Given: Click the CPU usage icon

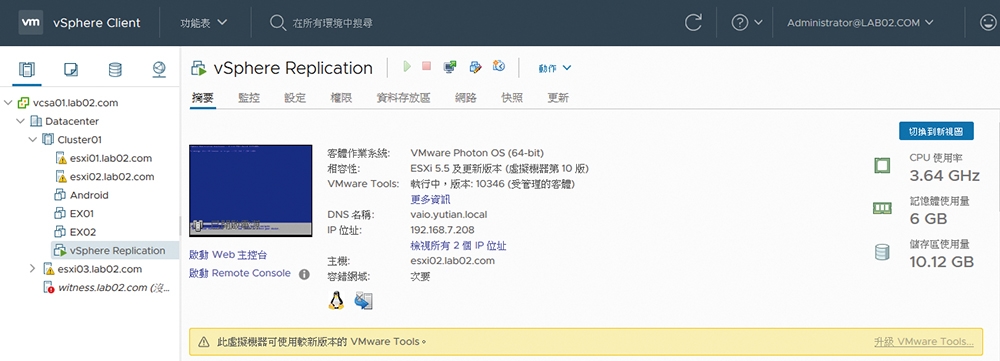Looking at the screenshot, I should click(x=881, y=166).
